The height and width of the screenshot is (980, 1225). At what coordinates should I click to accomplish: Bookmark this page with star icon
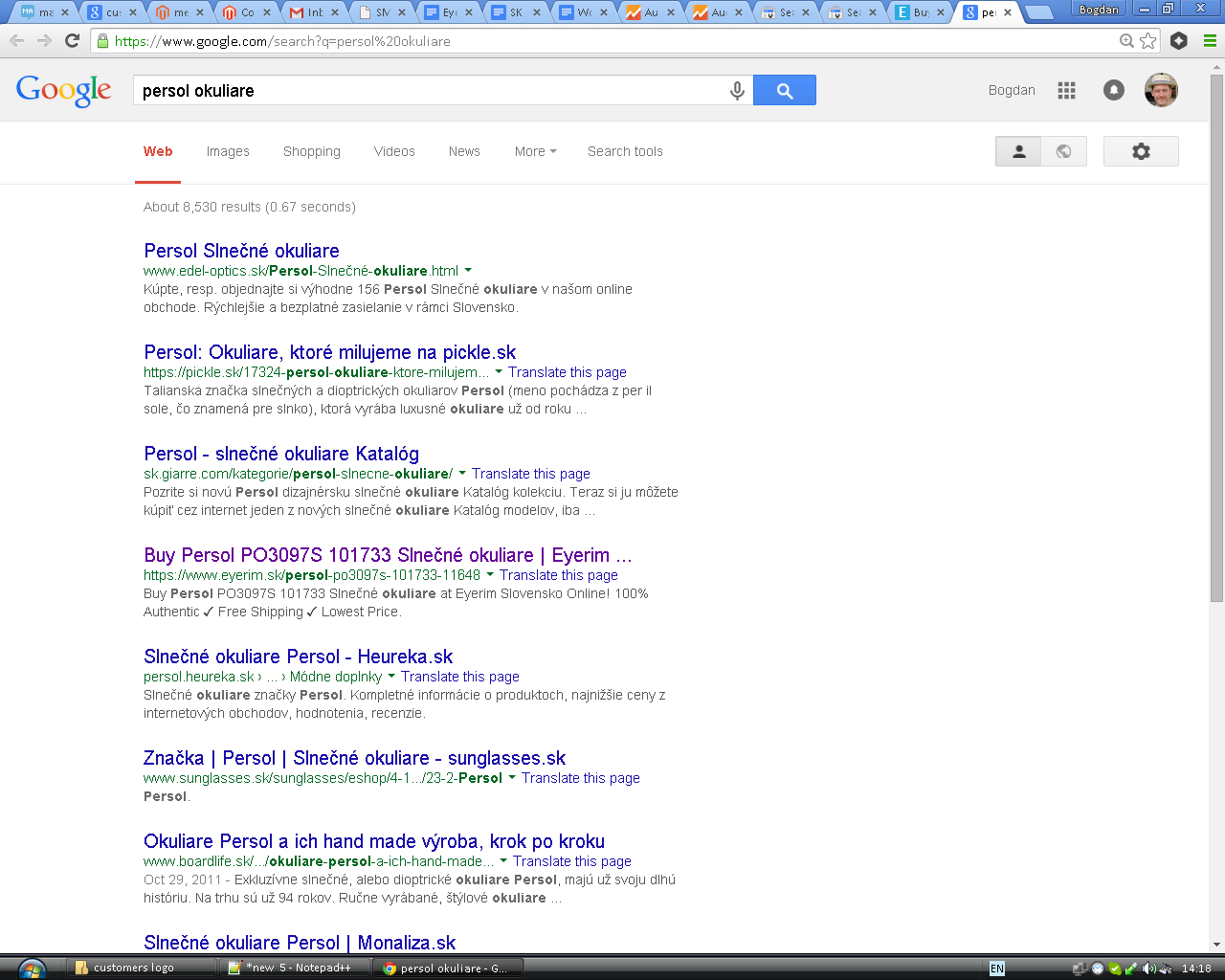pos(1148,41)
